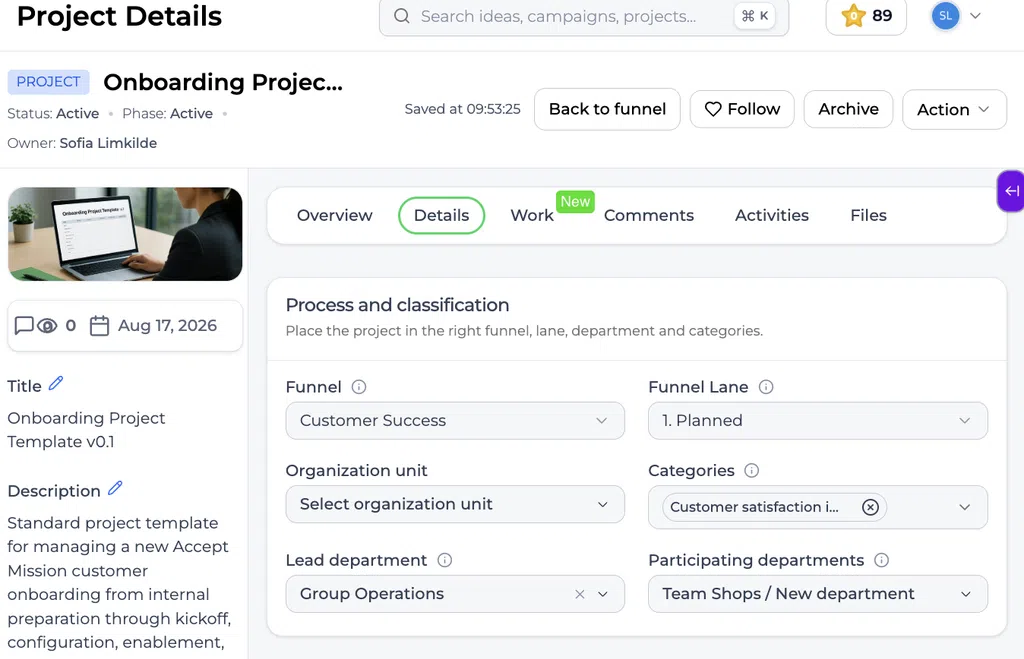The image size is (1024, 659).
Task: Click the search magnifier icon
Action: coord(402,16)
